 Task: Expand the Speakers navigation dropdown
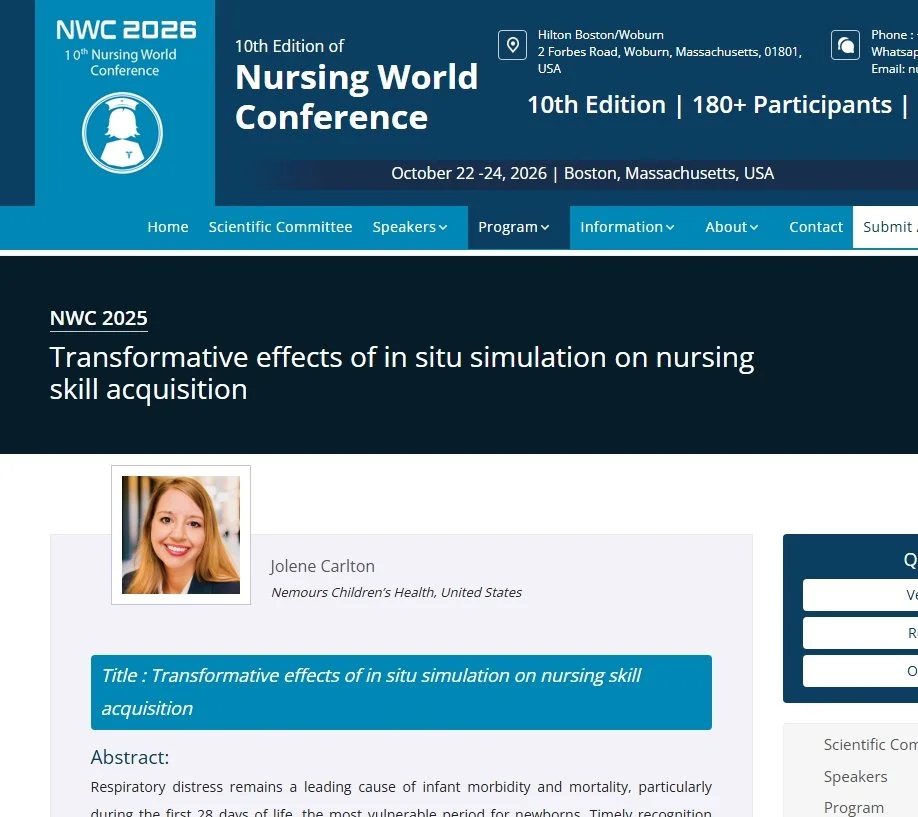tap(410, 227)
